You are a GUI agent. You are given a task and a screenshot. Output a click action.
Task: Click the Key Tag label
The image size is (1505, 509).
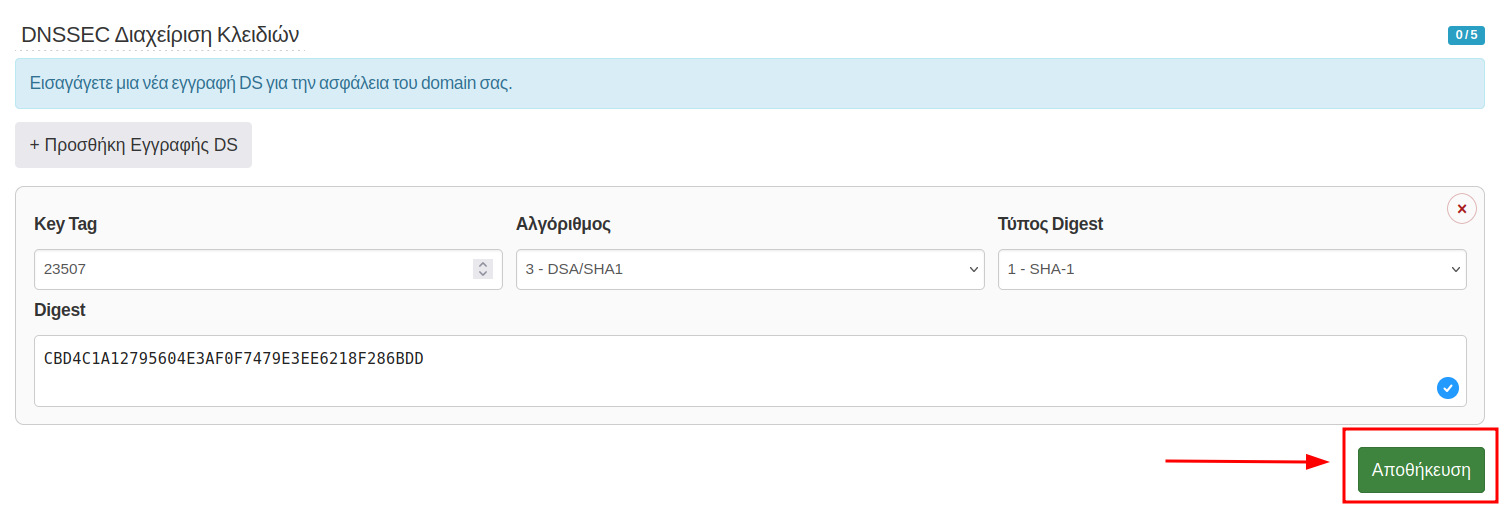66,224
